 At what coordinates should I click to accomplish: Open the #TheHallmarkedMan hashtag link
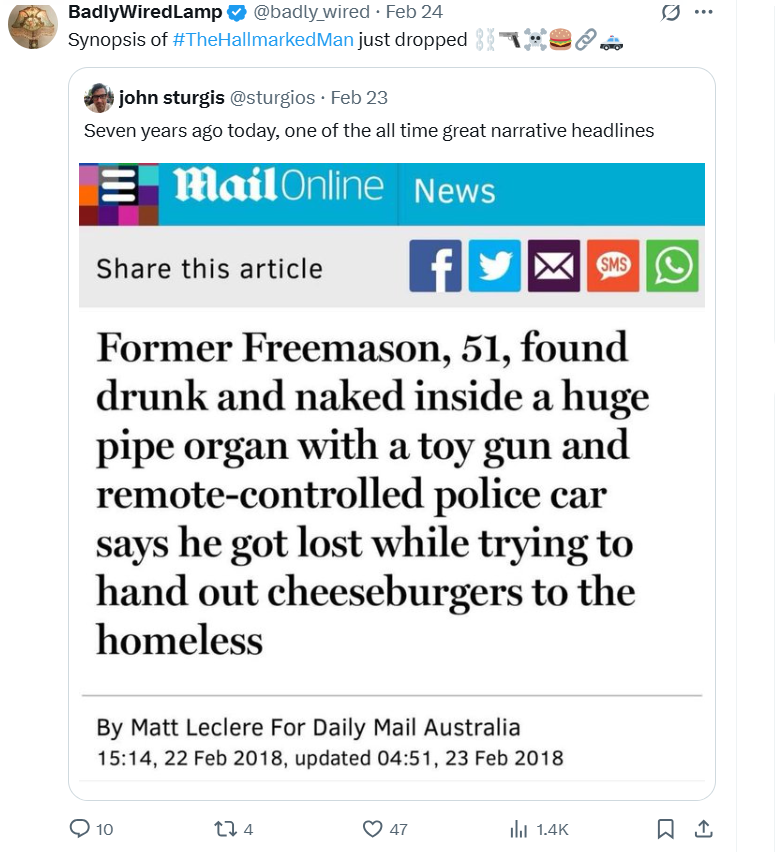coord(263,40)
